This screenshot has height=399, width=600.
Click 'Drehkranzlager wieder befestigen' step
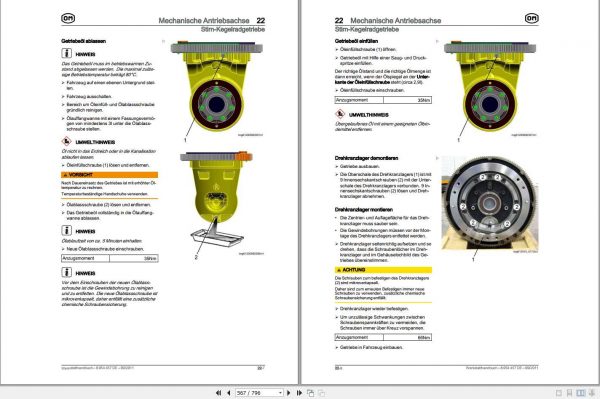pyautogui.click(x=374, y=309)
